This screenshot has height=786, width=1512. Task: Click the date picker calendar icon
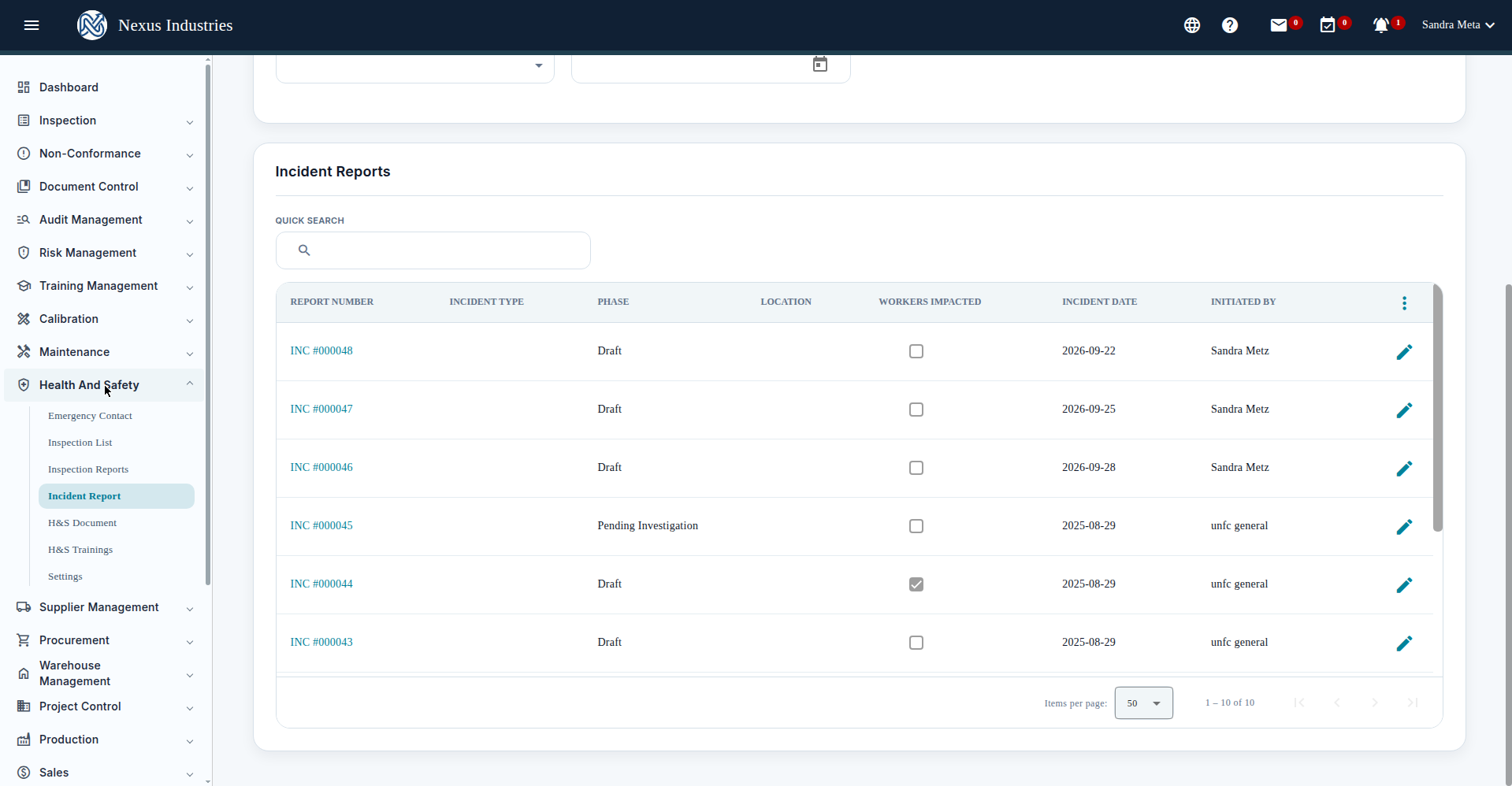[x=820, y=65]
